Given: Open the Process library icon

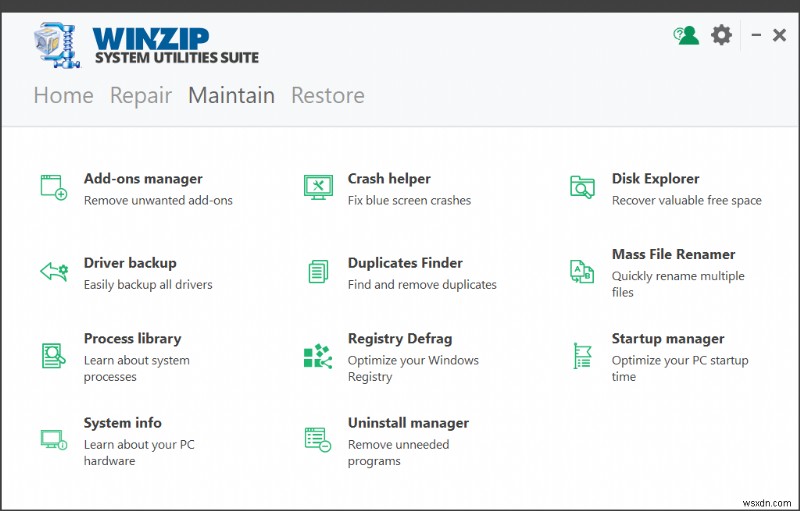Looking at the screenshot, I should 53,355.
